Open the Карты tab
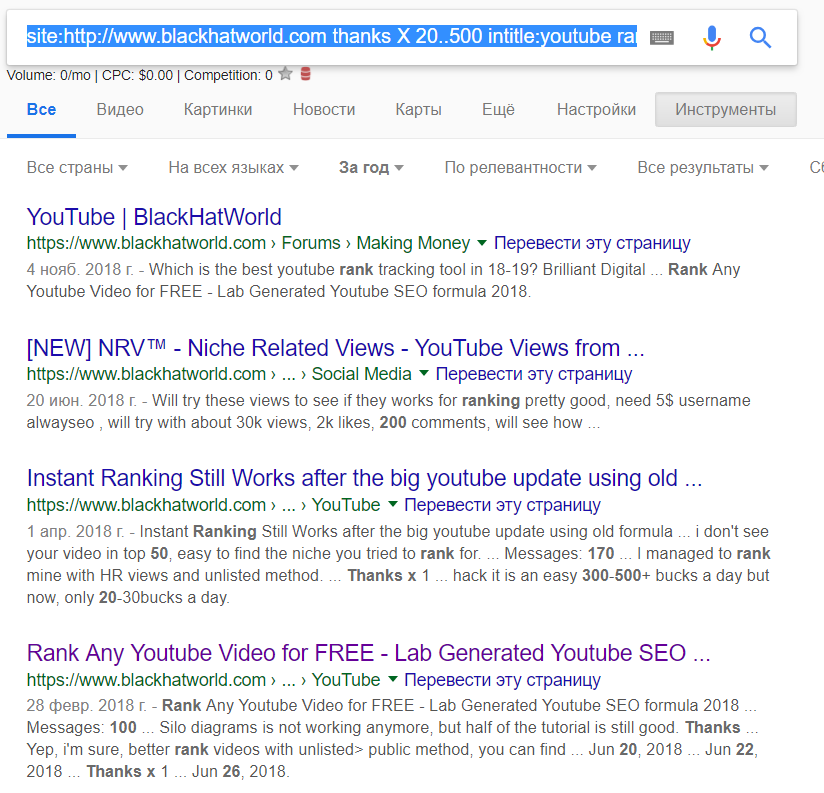Viewport: 824px width, 793px height. pyautogui.click(x=418, y=109)
